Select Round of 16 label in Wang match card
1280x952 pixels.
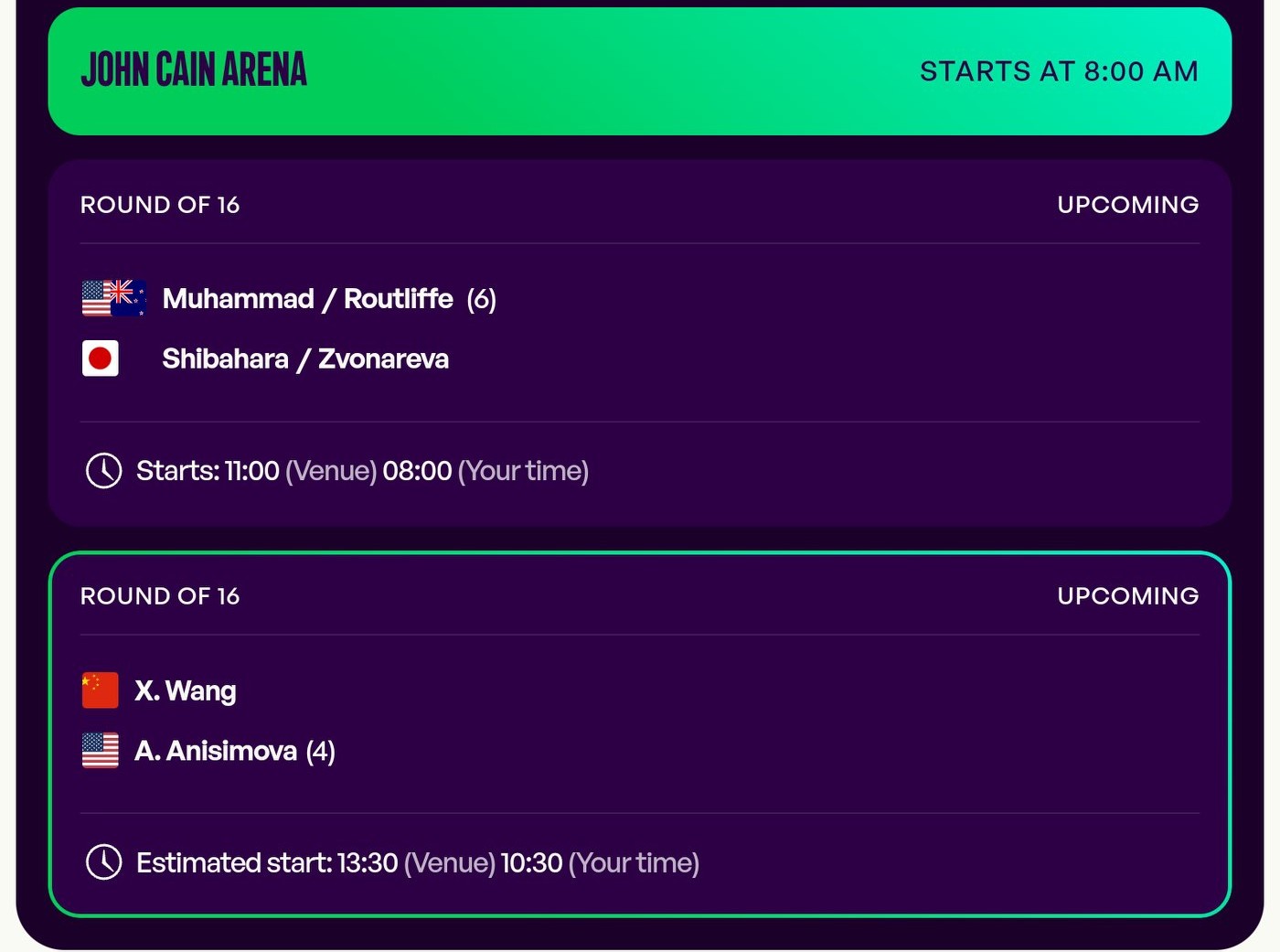point(160,596)
